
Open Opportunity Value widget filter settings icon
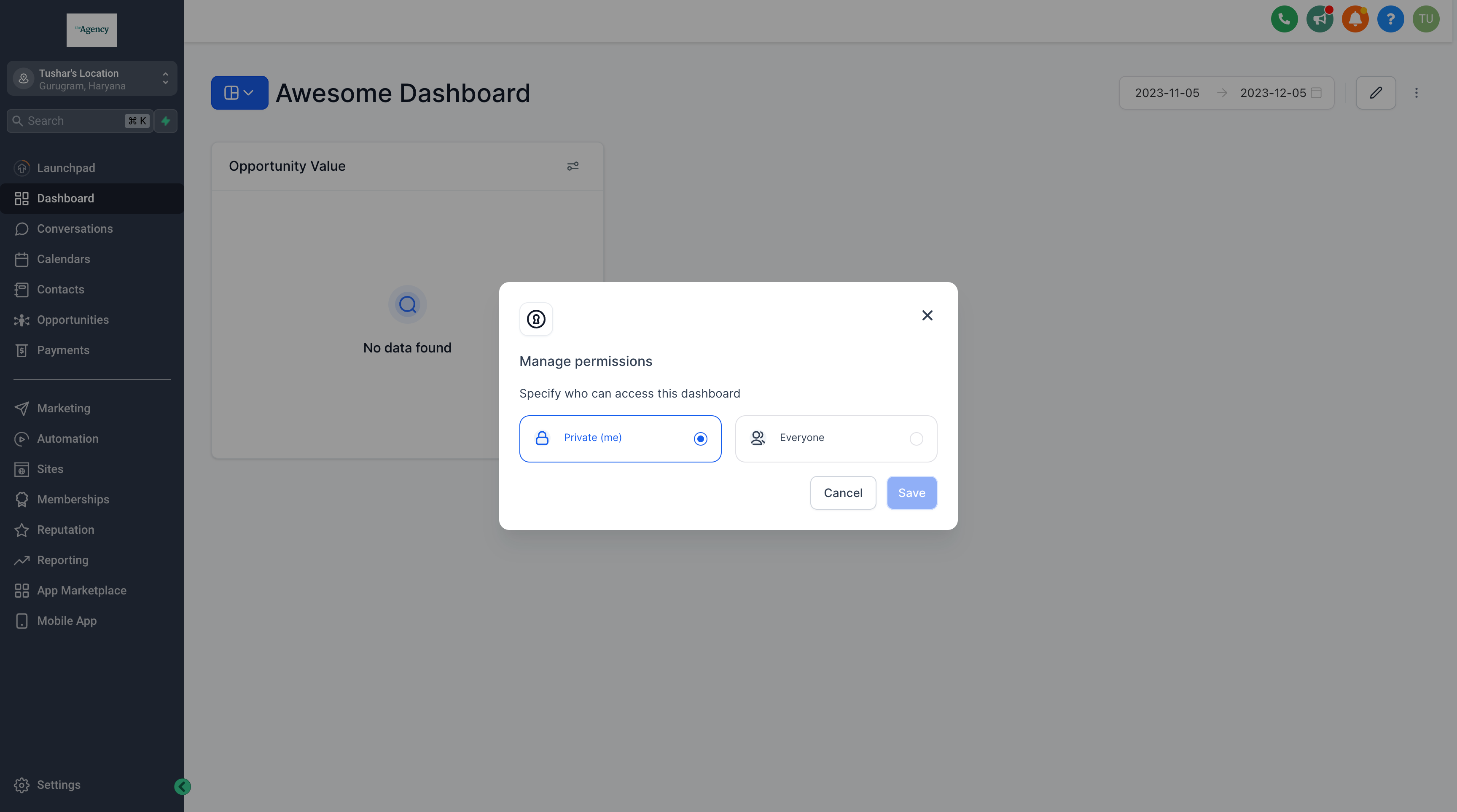coord(573,166)
